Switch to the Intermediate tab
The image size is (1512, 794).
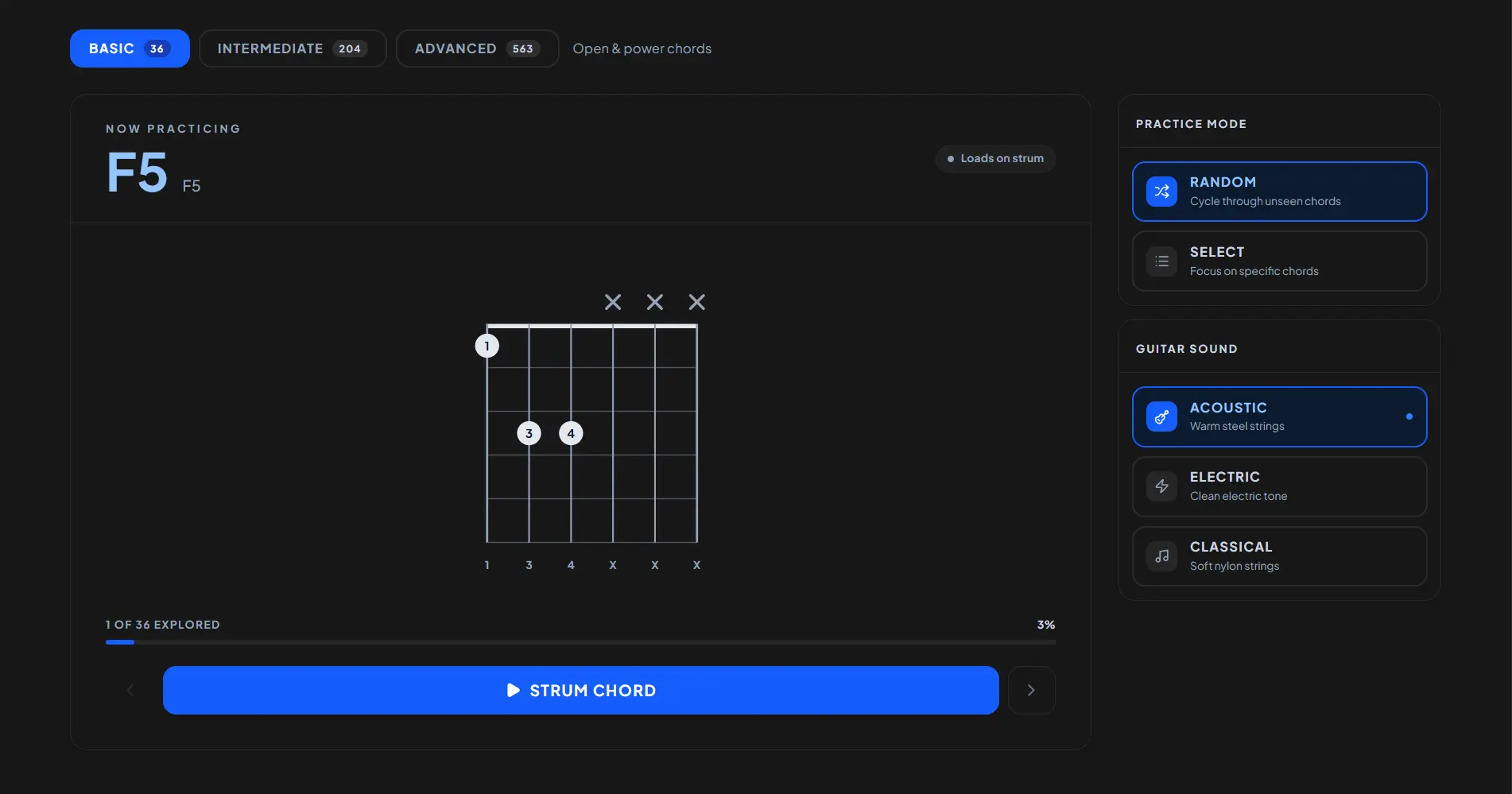(x=293, y=48)
